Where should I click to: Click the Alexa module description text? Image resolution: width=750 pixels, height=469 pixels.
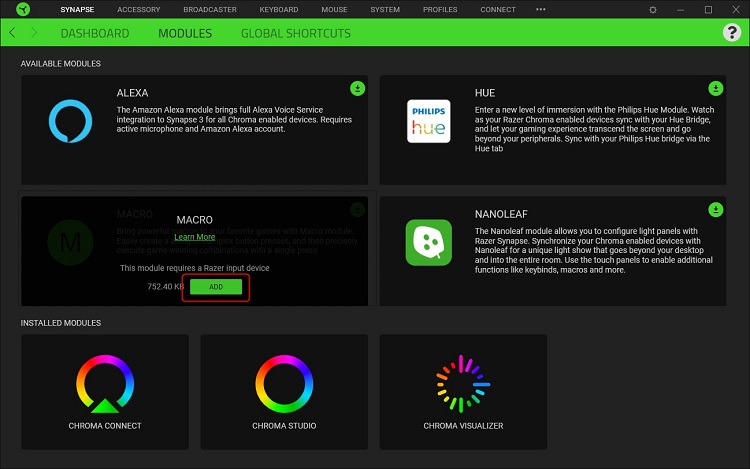[234, 120]
